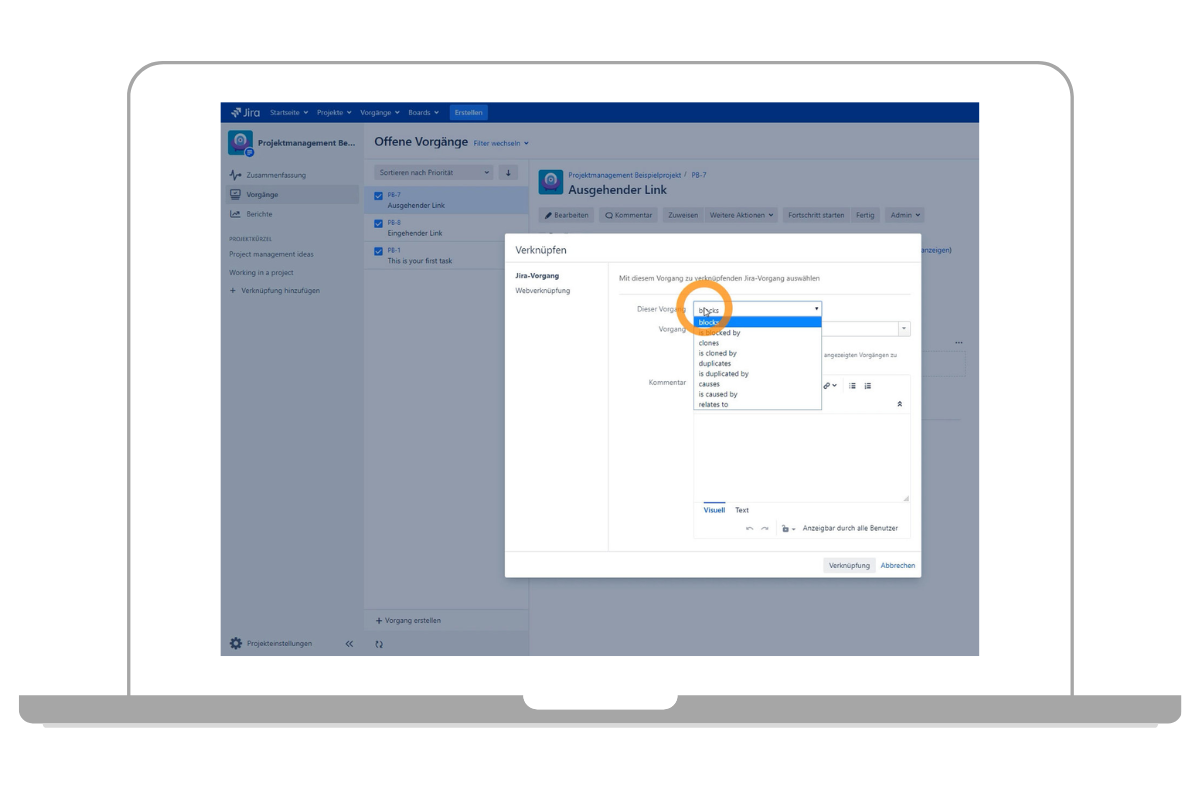
Task: Click the bulleted list icon in editor
Action: pyautogui.click(x=852, y=385)
